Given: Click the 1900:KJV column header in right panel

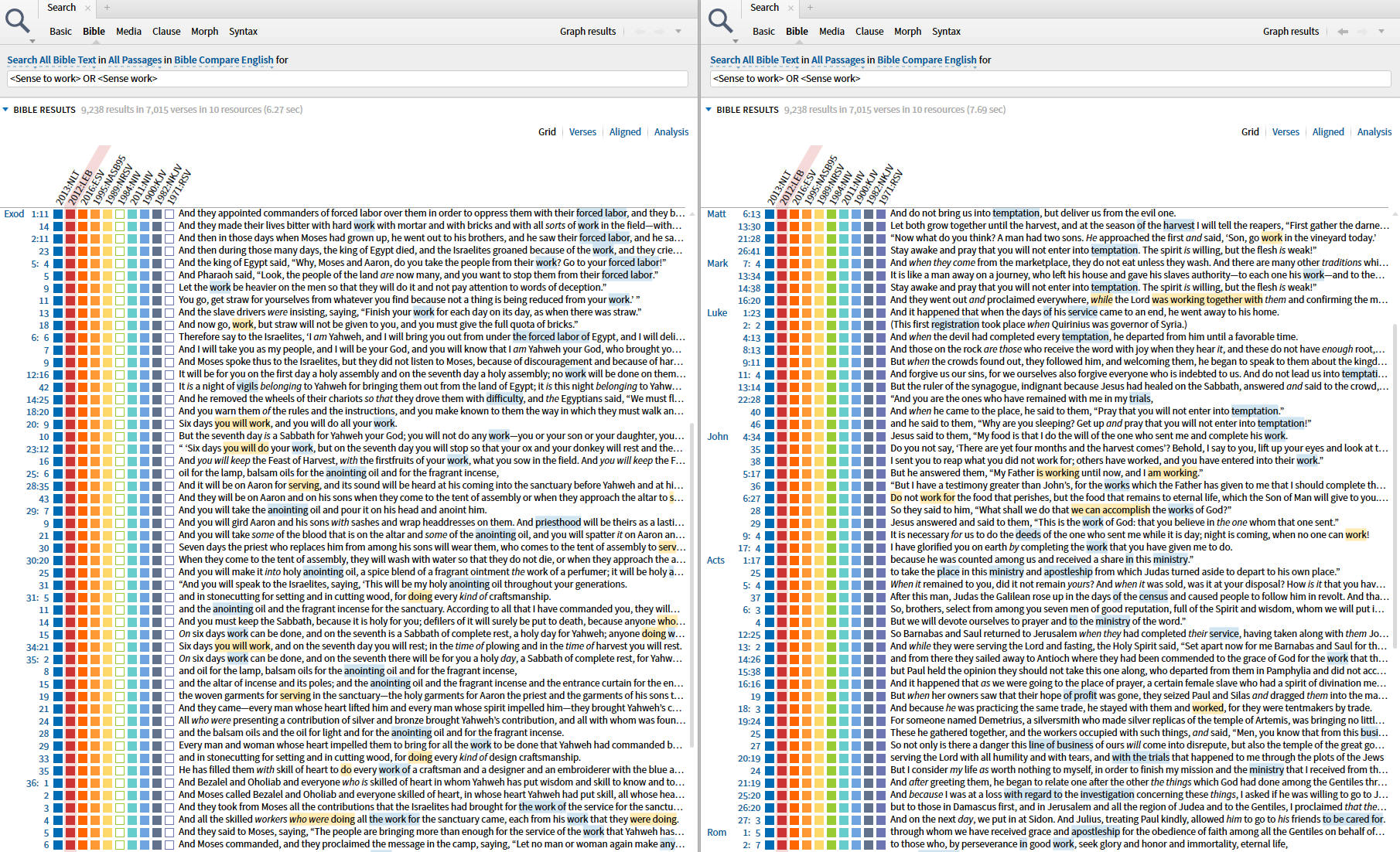Looking at the screenshot, I should pos(865,187).
